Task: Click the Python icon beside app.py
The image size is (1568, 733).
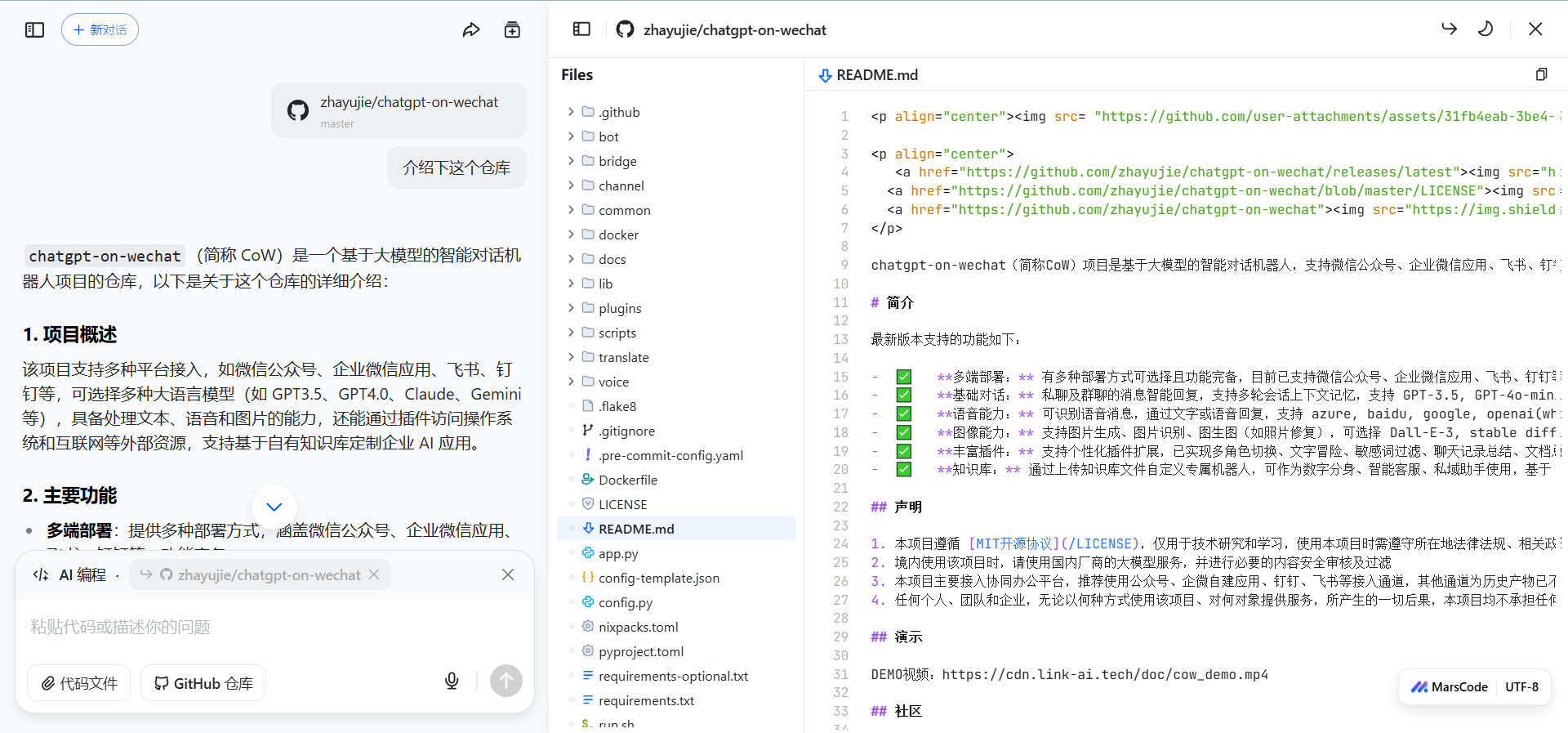Action: click(x=587, y=552)
